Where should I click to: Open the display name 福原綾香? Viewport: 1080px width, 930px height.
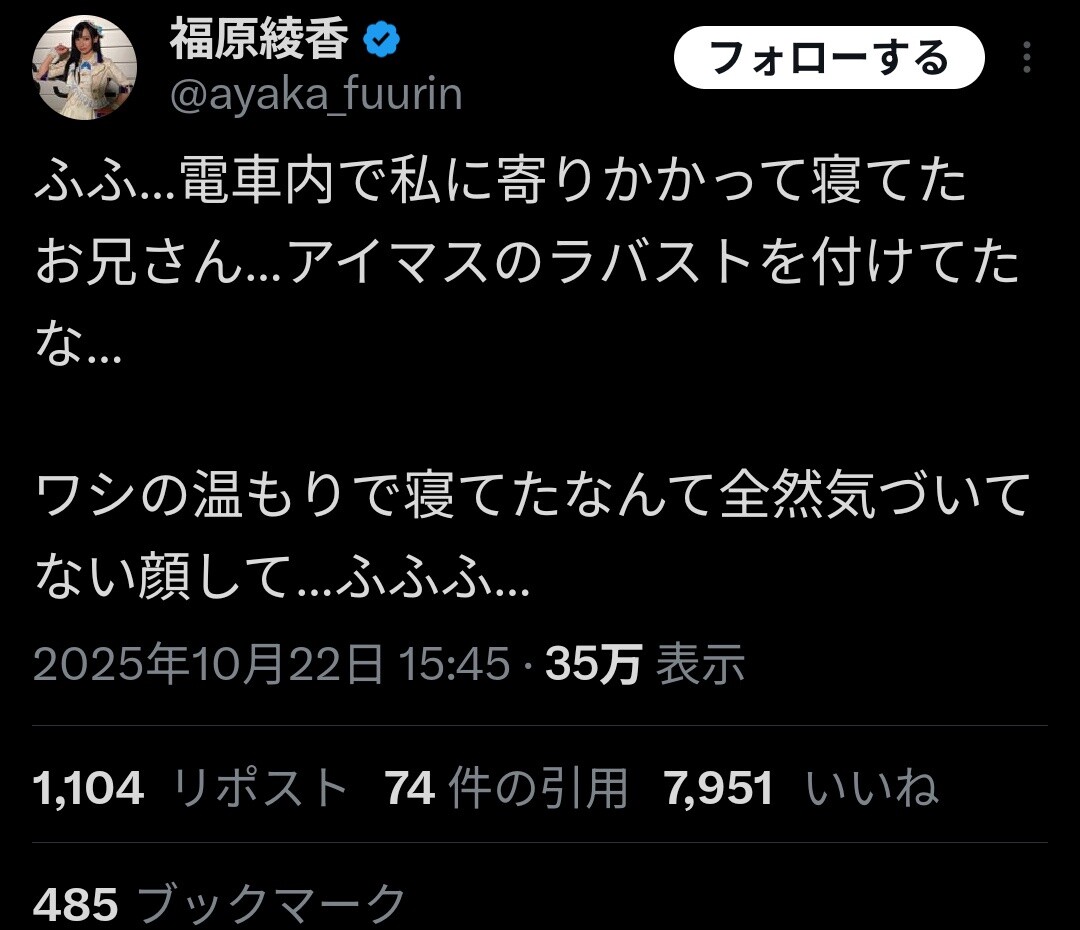tap(259, 39)
